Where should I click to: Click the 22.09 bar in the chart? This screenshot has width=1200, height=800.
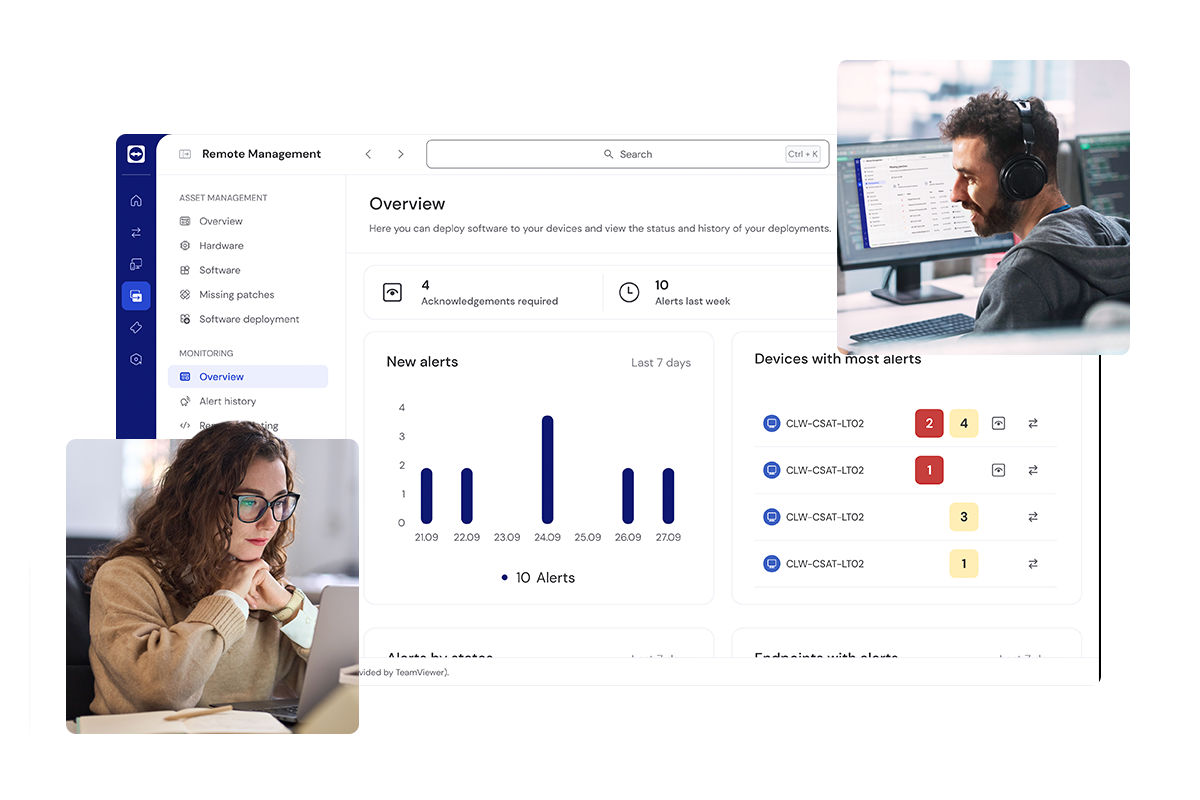(467, 496)
